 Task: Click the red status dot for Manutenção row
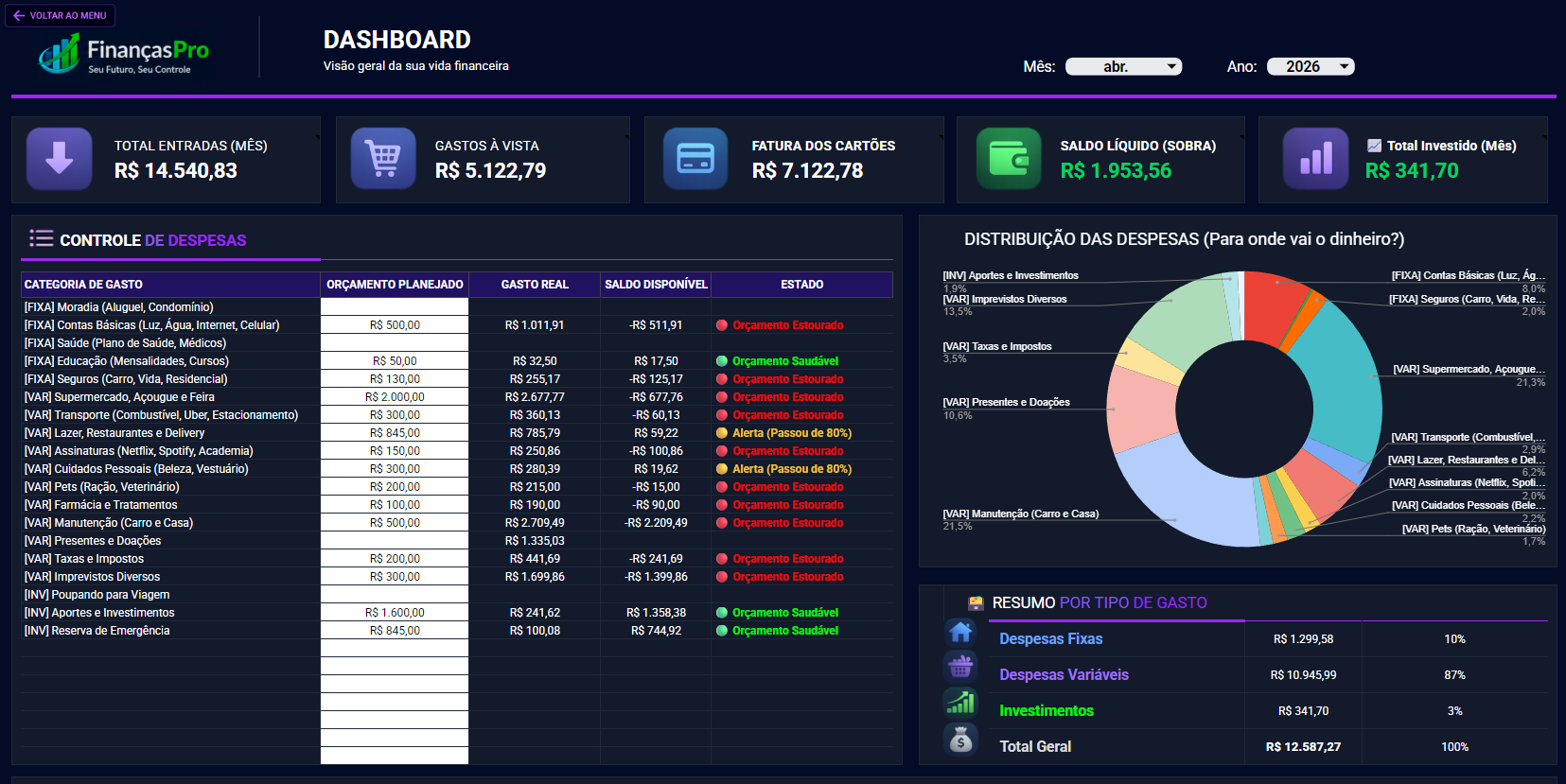pyautogui.click(x=722, y=523)
